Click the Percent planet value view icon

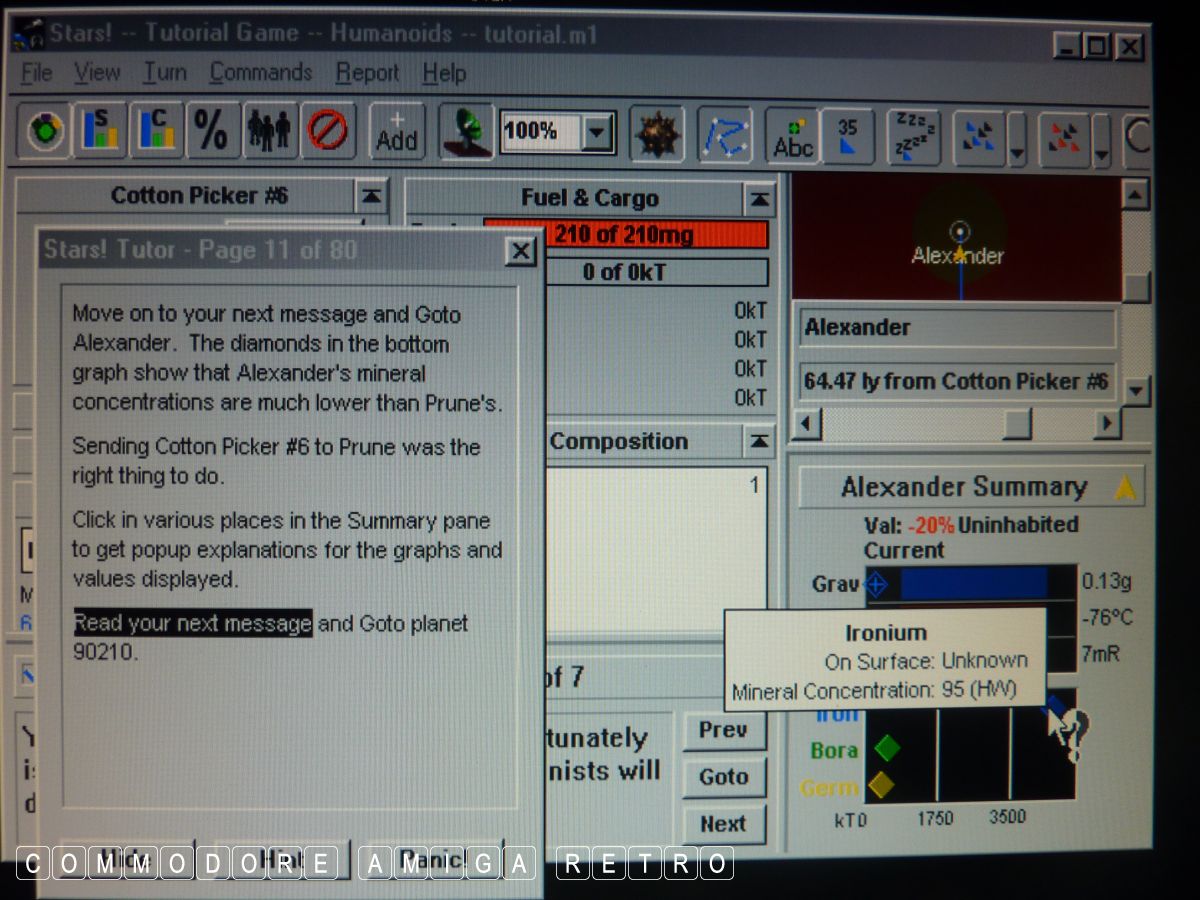pos(212,131)
